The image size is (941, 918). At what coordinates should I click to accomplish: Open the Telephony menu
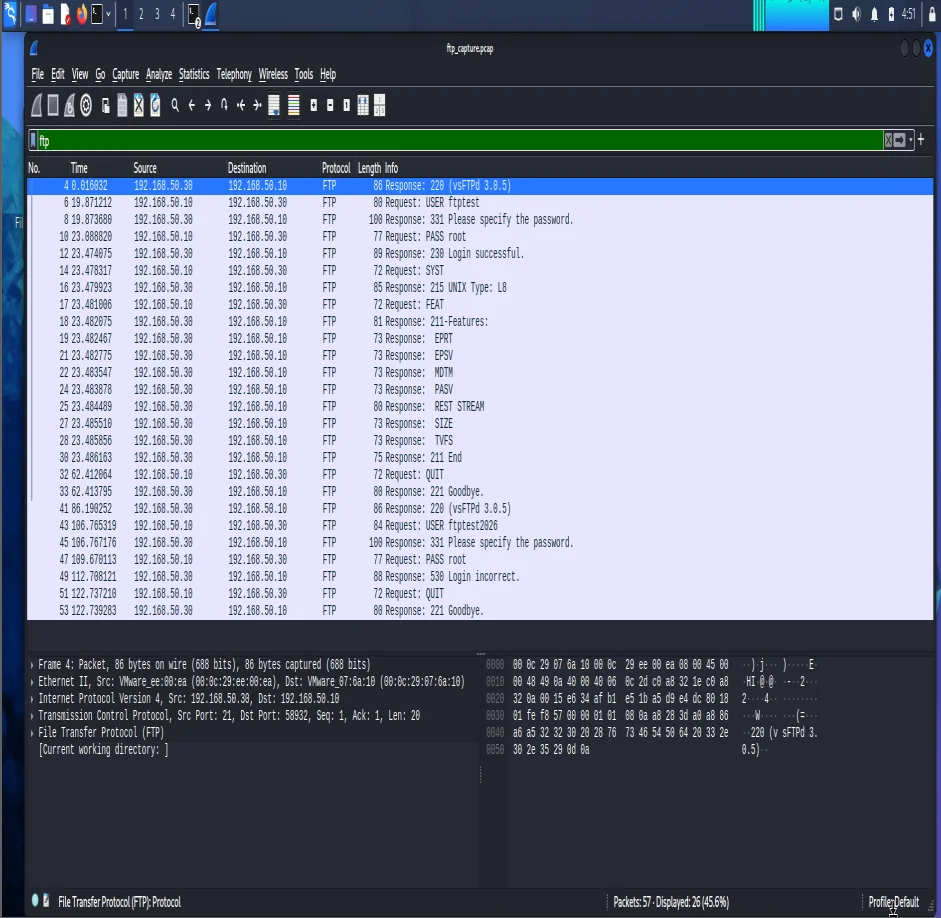tap(234, 74)
